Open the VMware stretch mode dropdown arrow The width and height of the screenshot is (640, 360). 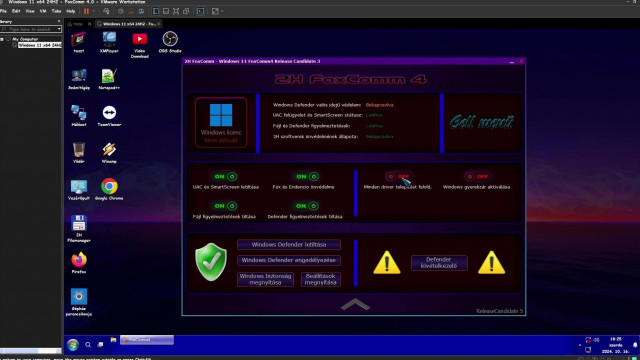[x=222, y=11]
